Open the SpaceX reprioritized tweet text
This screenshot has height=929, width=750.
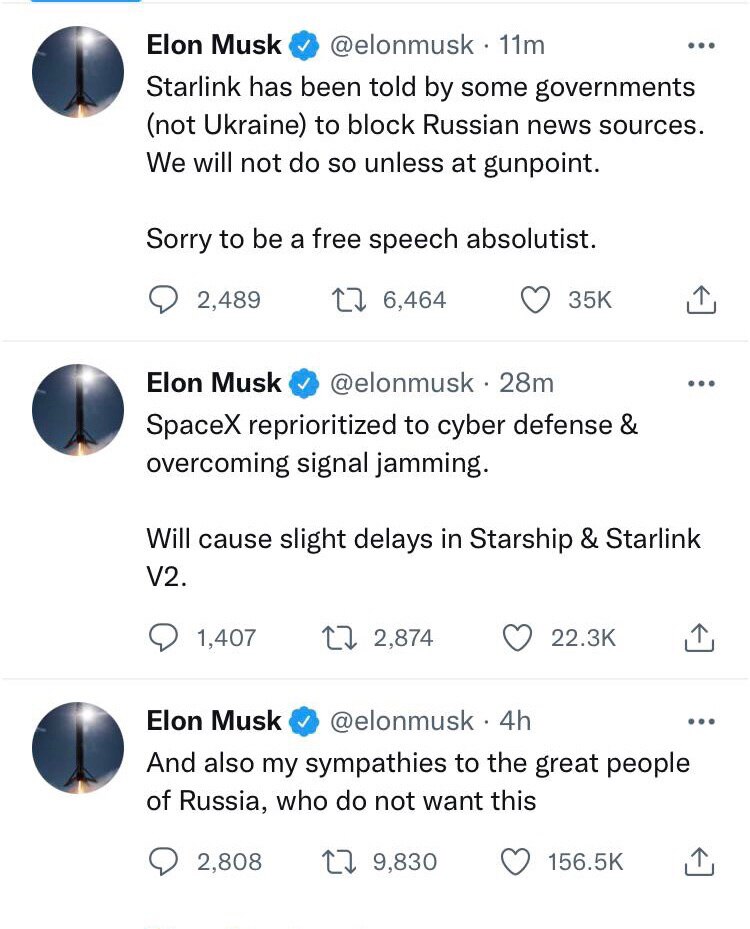[x=392, y=444]
